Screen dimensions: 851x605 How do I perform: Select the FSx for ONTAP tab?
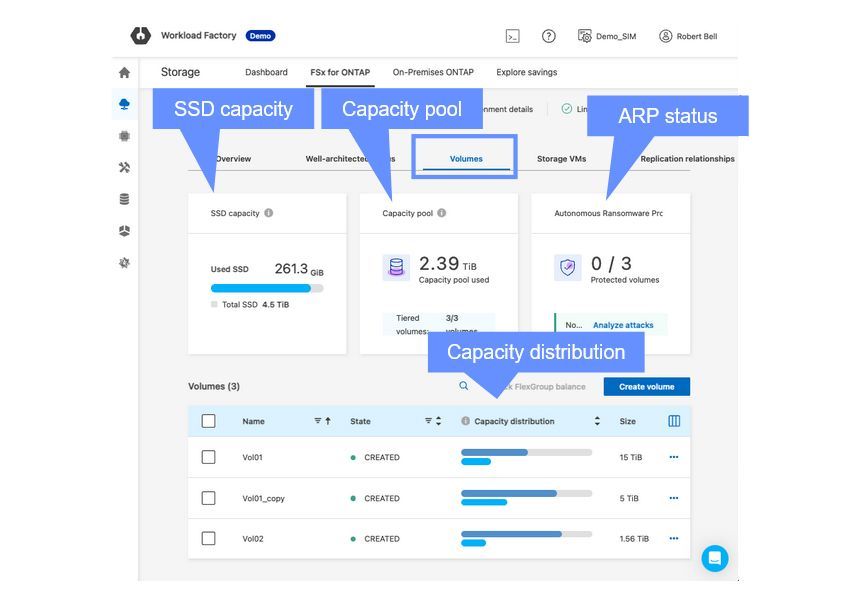pos(340,72)
